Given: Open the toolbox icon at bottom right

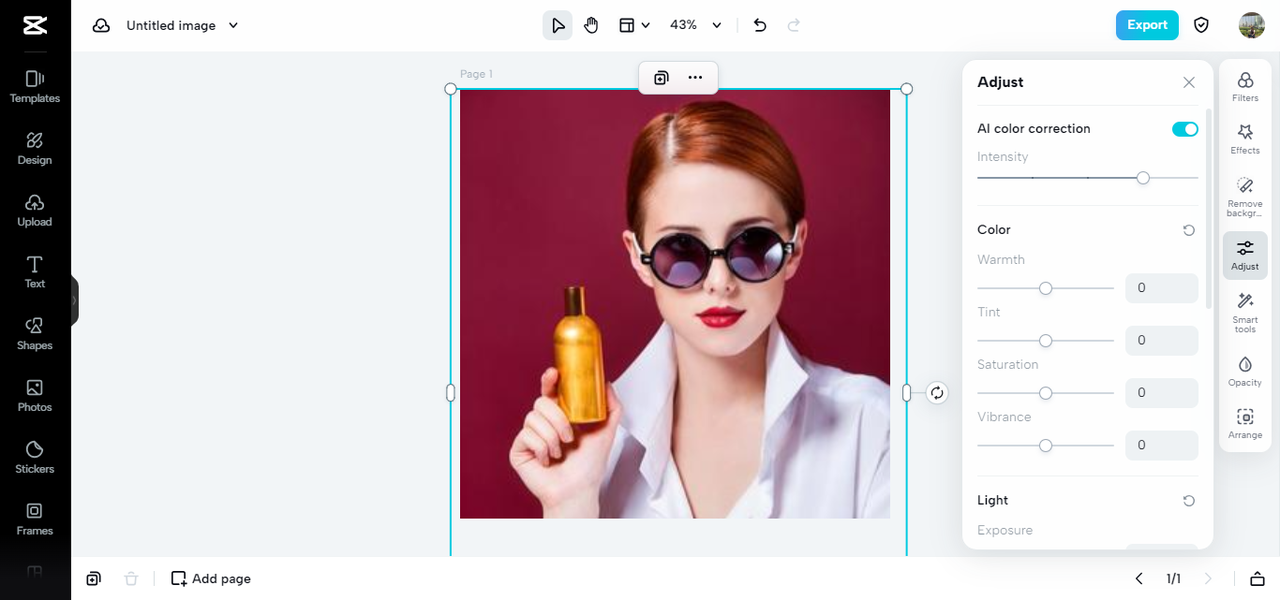Looking at the screenshot, I should [x=1257, y=578].
